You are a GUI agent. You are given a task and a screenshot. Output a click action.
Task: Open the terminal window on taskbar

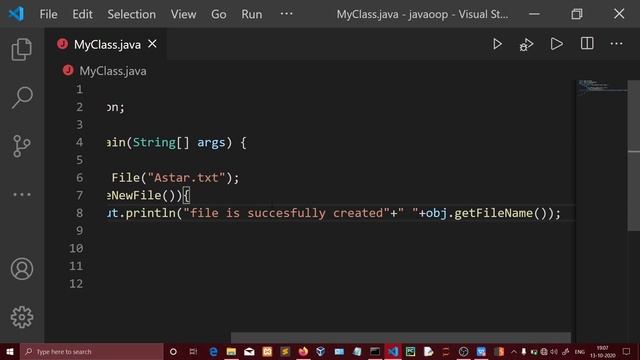coord(375,351)
